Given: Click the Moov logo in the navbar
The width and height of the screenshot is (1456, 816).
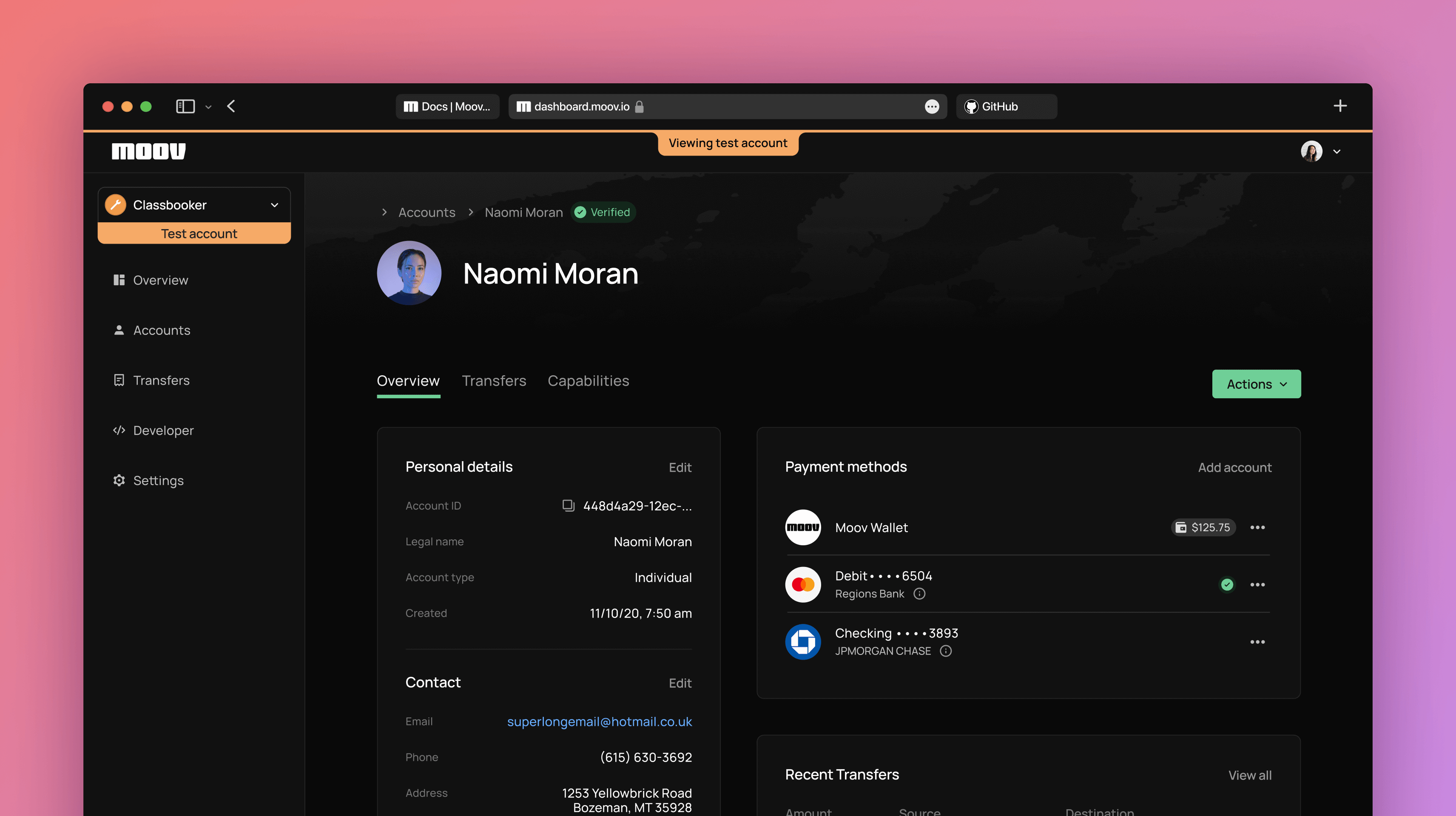Looking at the screenshot, I should [148, 151].
